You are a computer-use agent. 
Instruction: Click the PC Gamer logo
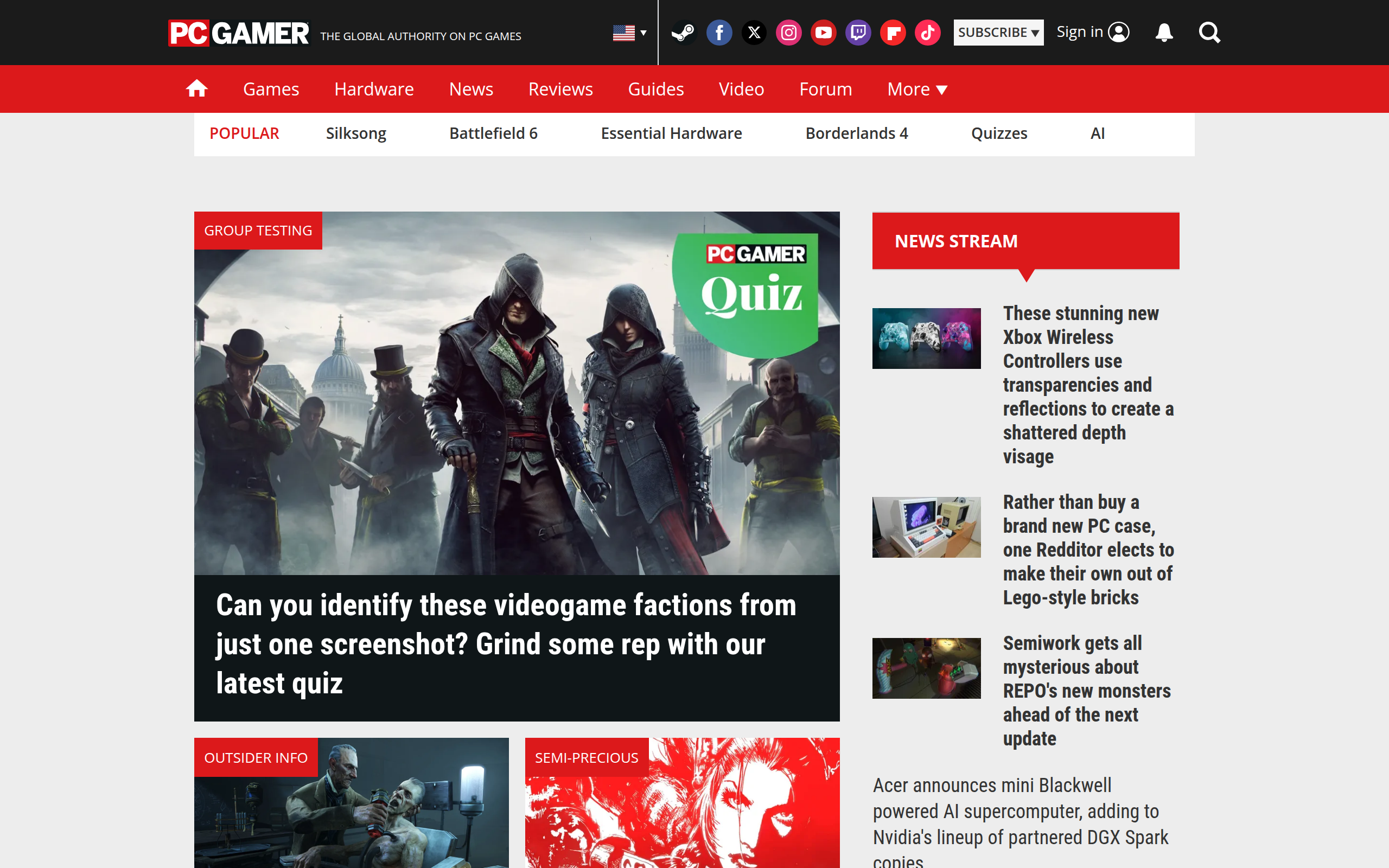pyautogui.click(x=238, y=33)
